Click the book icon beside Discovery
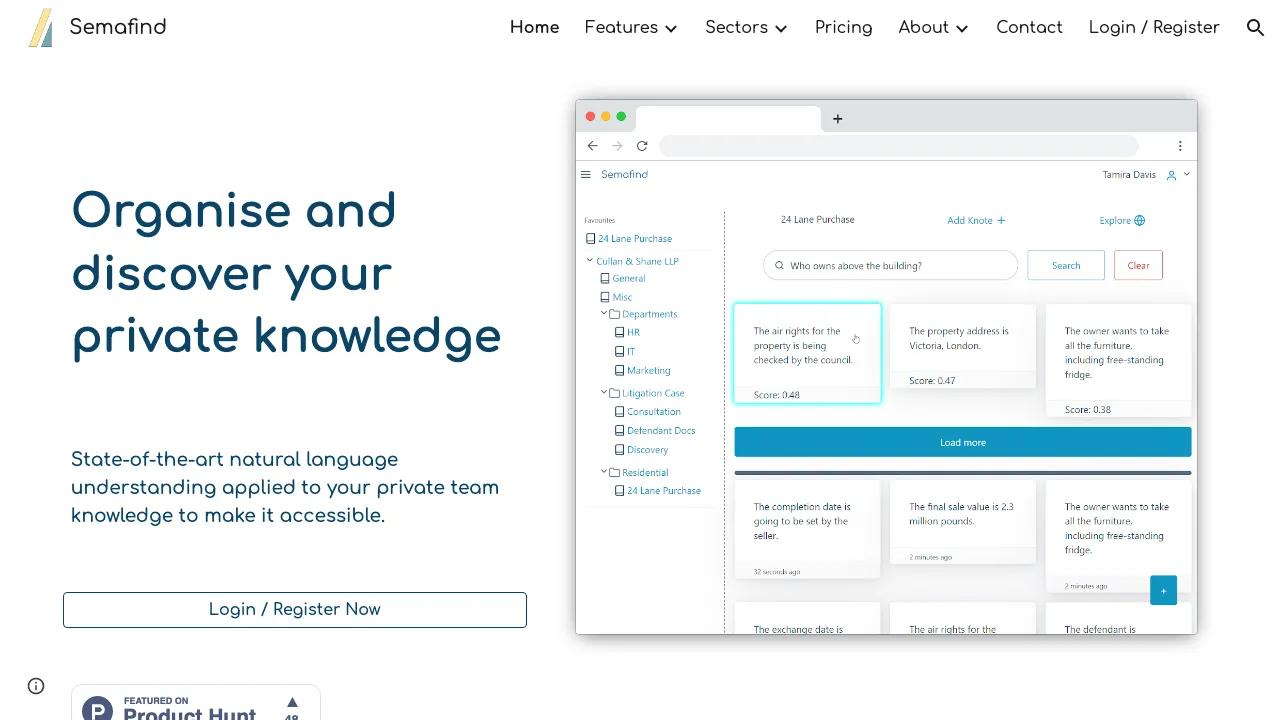 619,450
